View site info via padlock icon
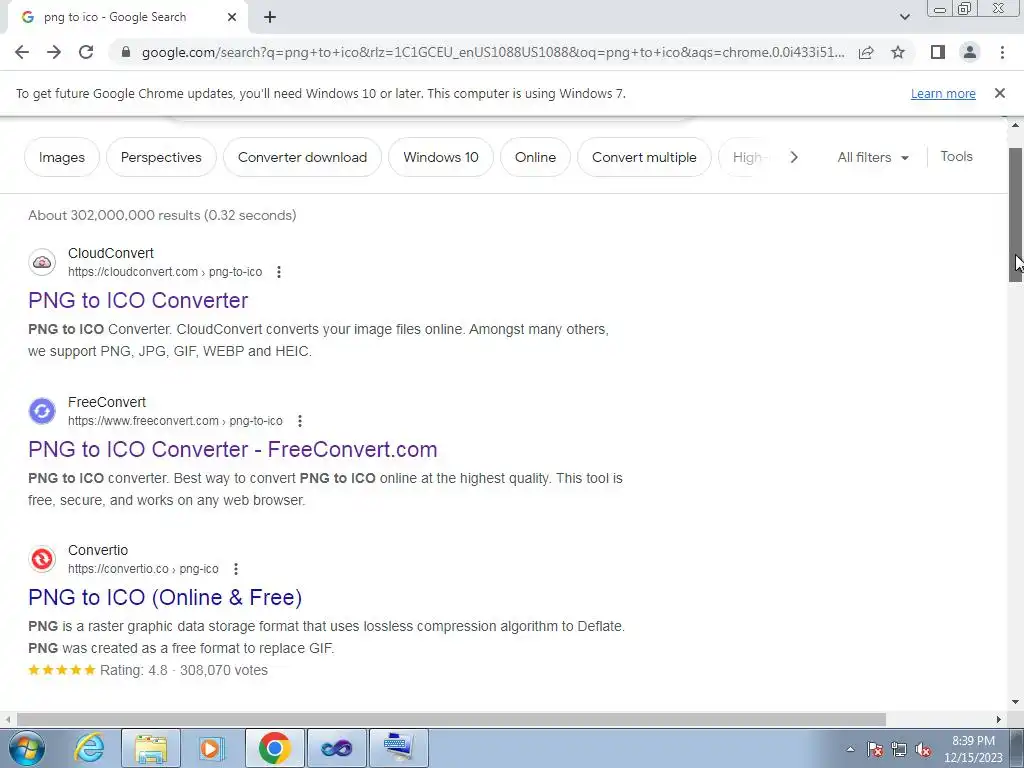 126,52
